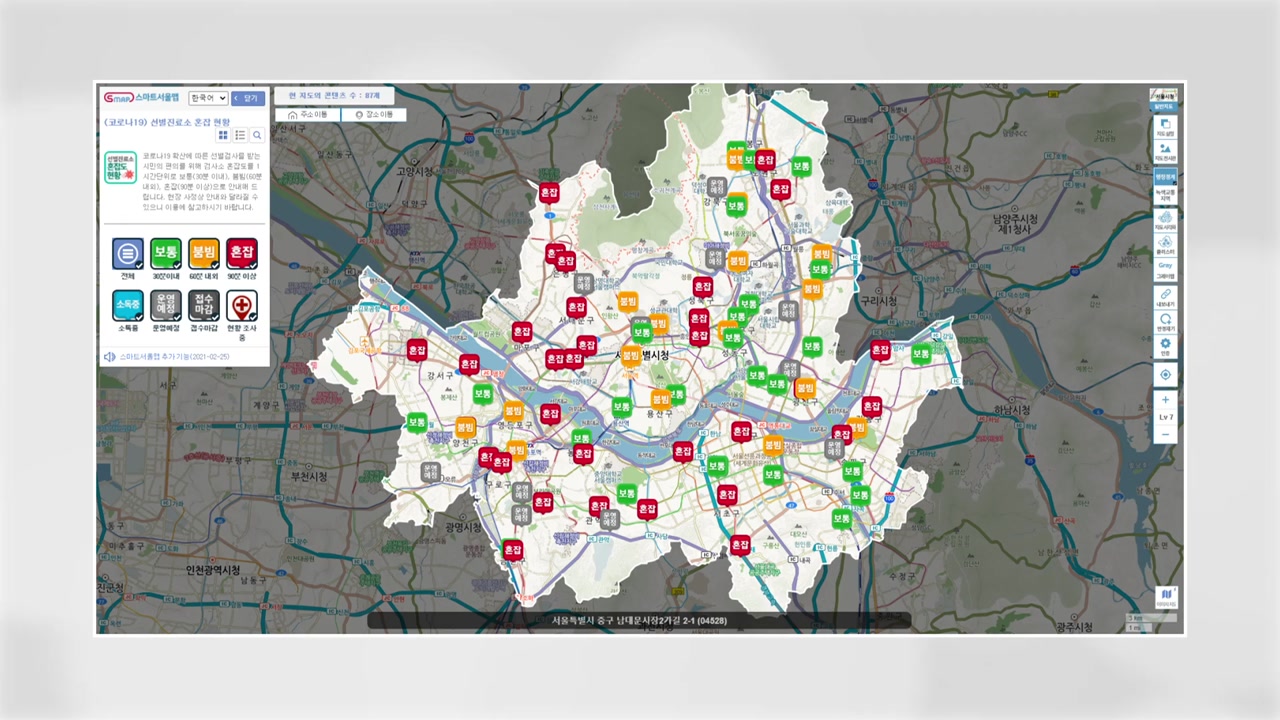Click the 남양주시청 제1청사 map label
Viewport: 1280px width, 720px height.
tap(1015, 222)
